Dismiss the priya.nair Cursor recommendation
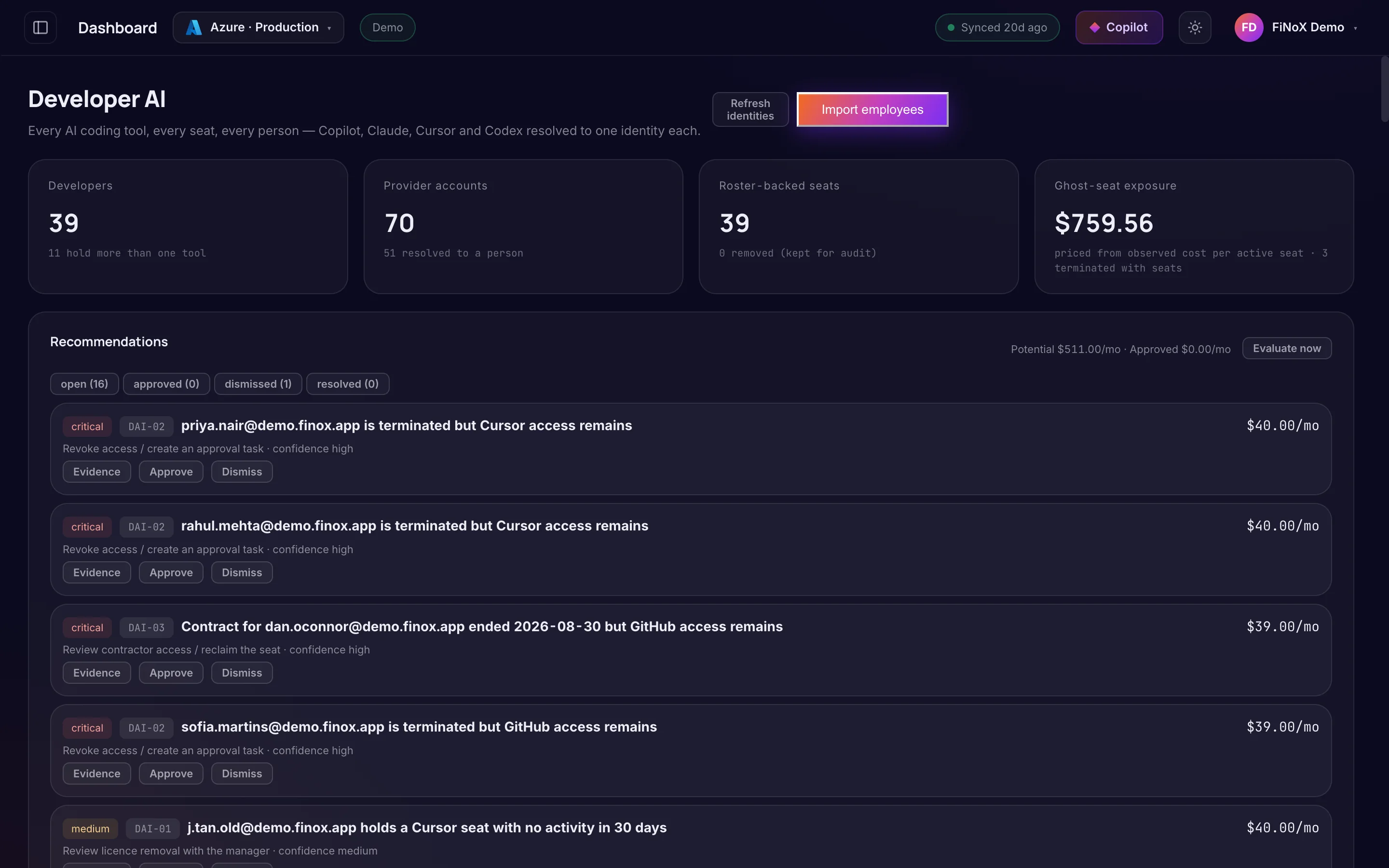 click(242, 472)
